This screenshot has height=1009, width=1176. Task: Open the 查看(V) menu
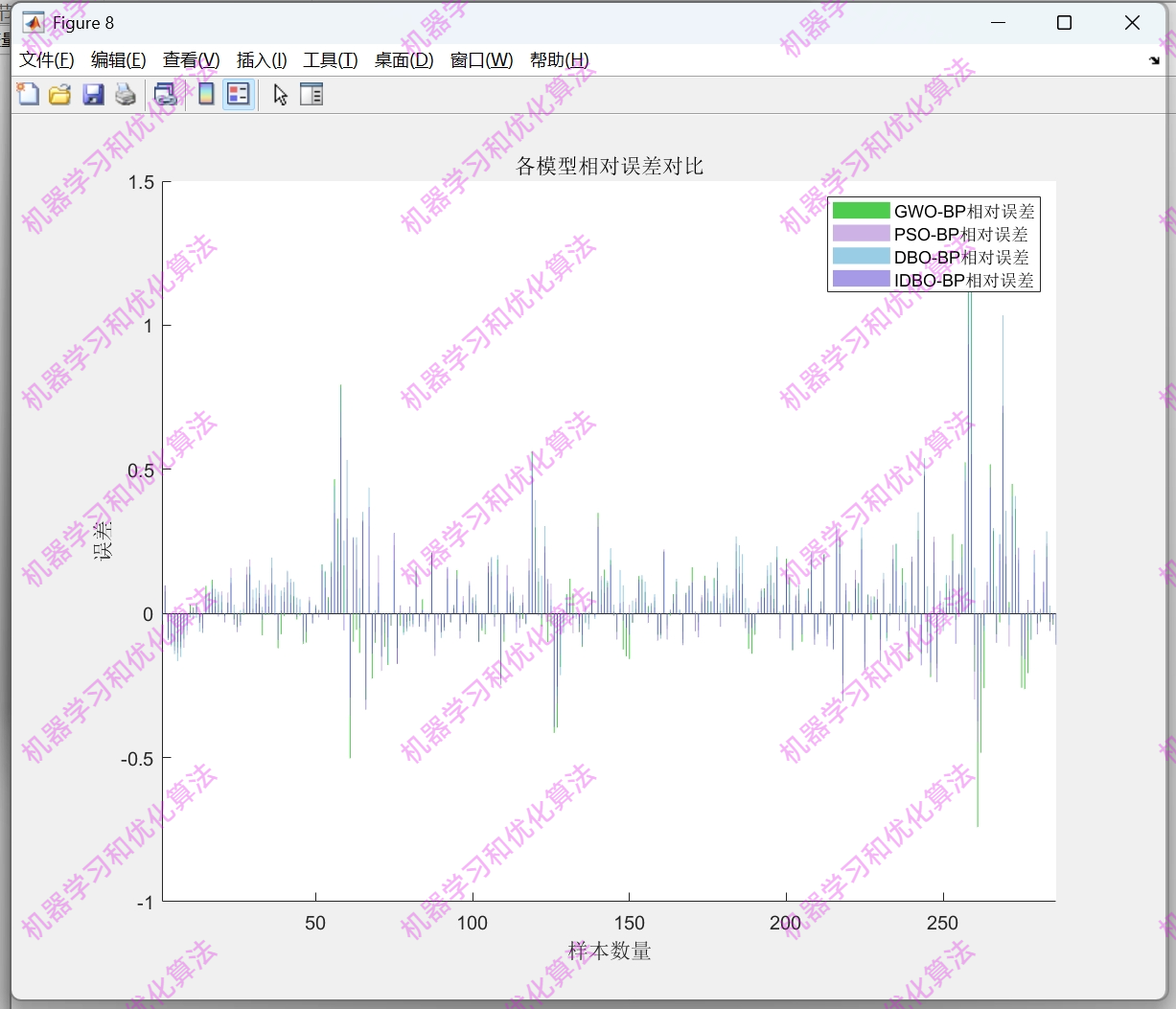191,60
